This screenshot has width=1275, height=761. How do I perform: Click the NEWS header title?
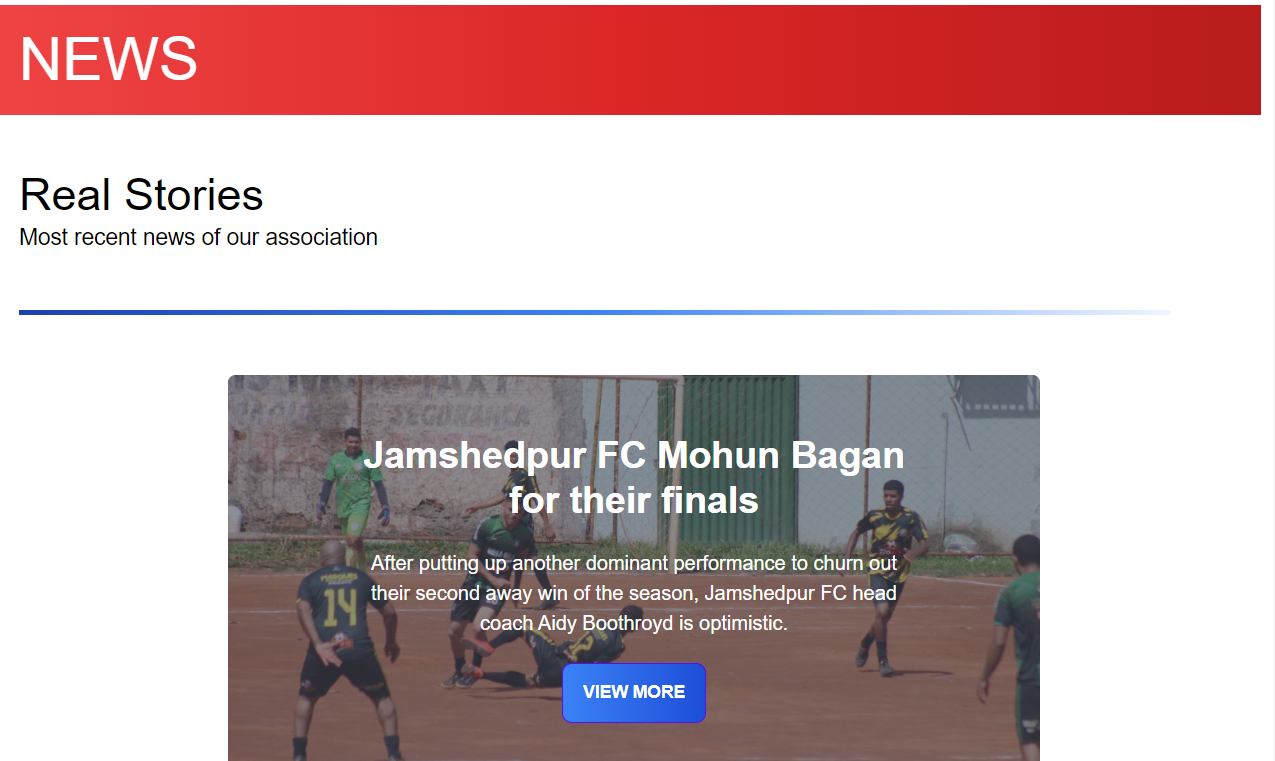tap(109, 58)
